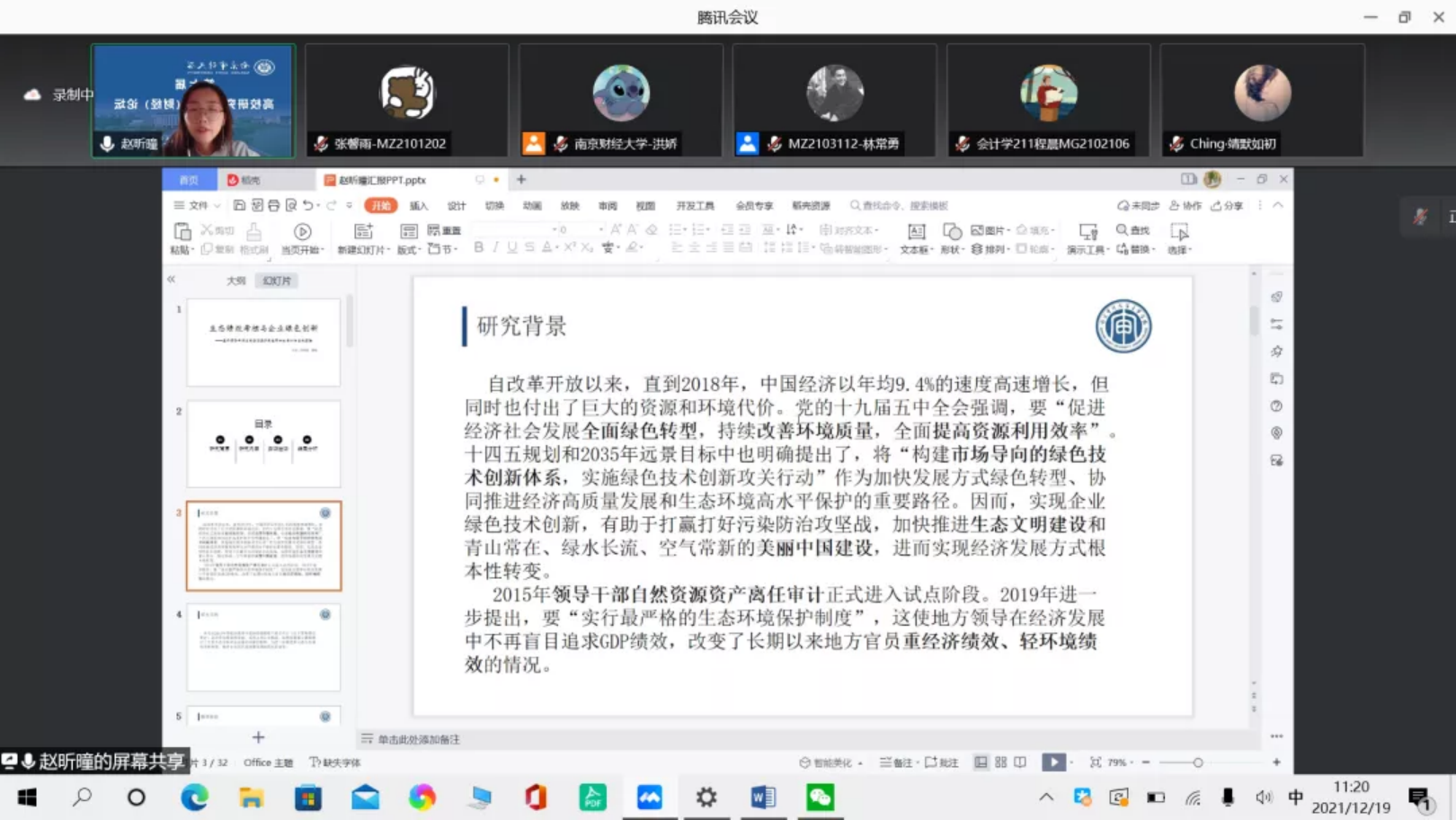Switch to slide sorter view

point(1000,762)
